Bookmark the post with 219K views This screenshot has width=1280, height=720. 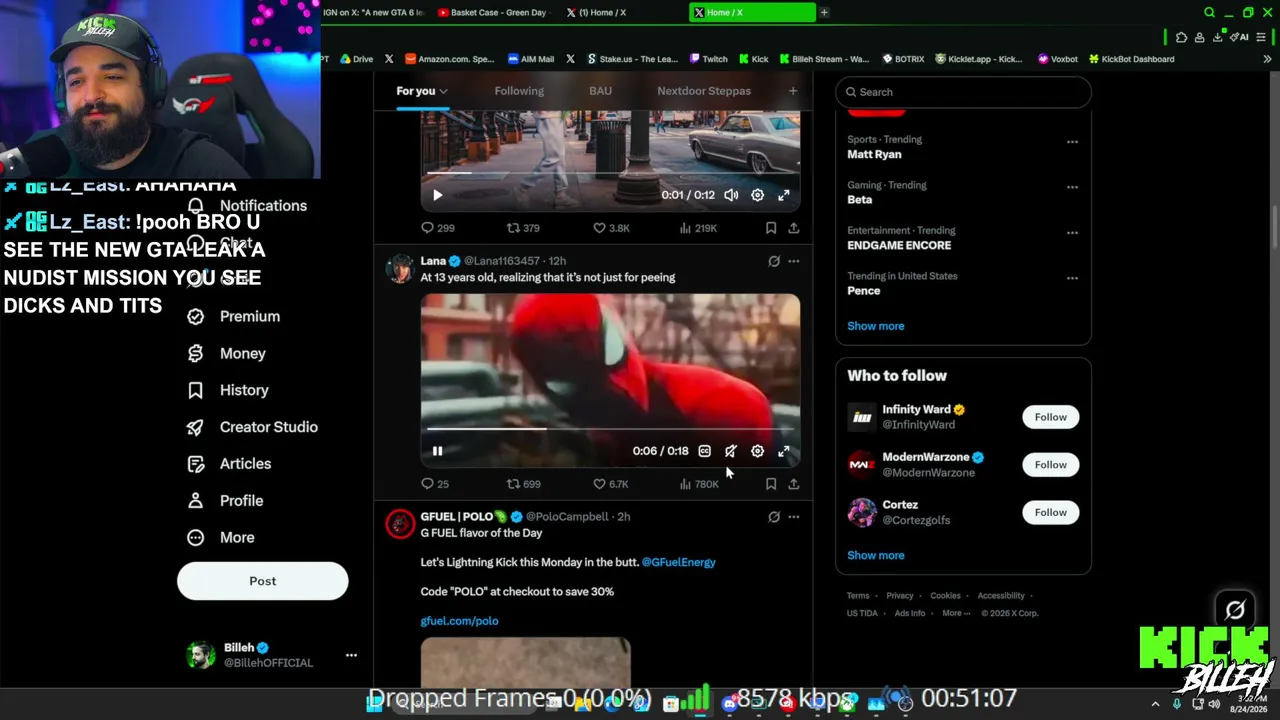coord(771,228)
